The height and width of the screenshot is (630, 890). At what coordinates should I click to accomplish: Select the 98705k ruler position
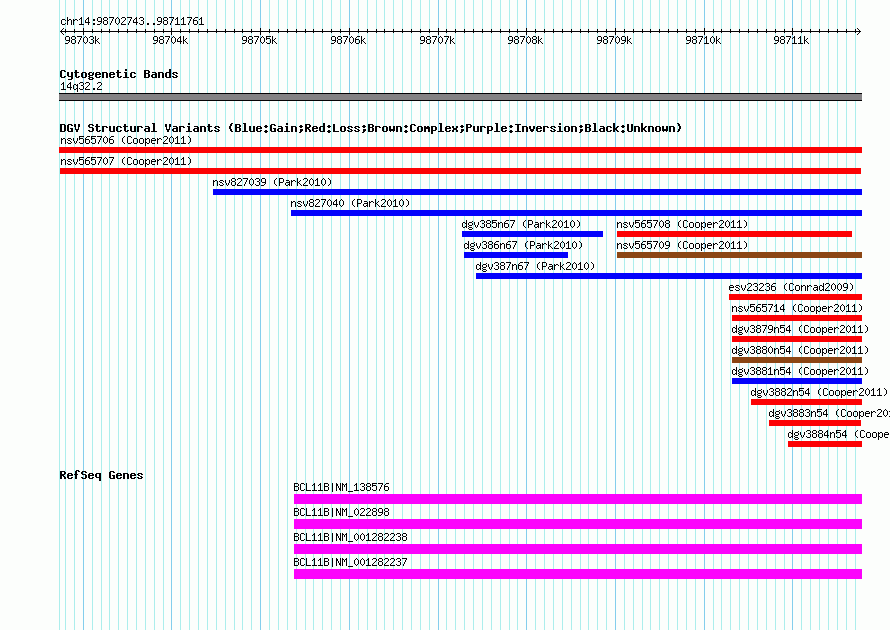pos(259,40)
